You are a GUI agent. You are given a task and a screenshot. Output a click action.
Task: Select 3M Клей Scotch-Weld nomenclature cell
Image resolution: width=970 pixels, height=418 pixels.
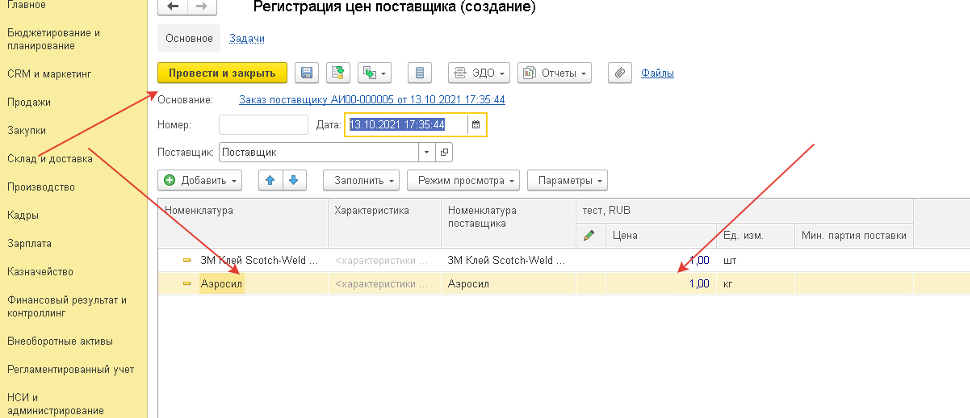point(243,261)
